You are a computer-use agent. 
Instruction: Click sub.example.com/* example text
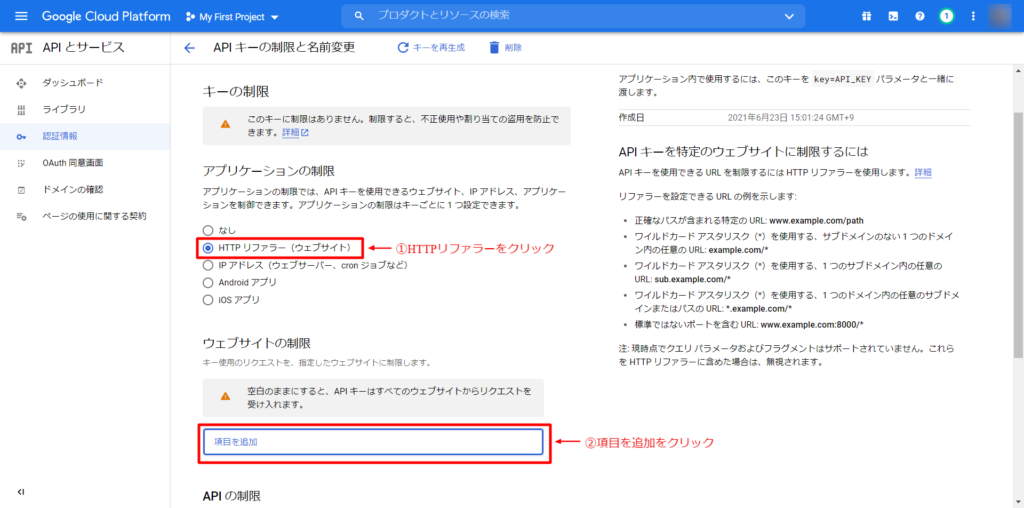[693, 278]
